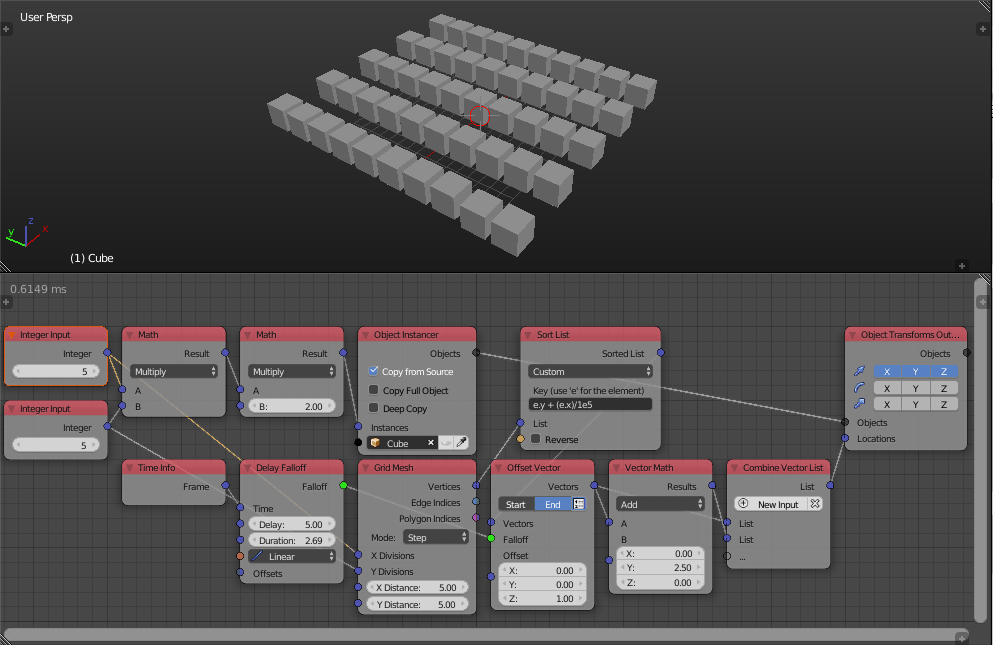Enable Copy Full Object checkbox
The width and height of the screenshot is (993, 645).
pyautogui.click(x=374, y=390)
